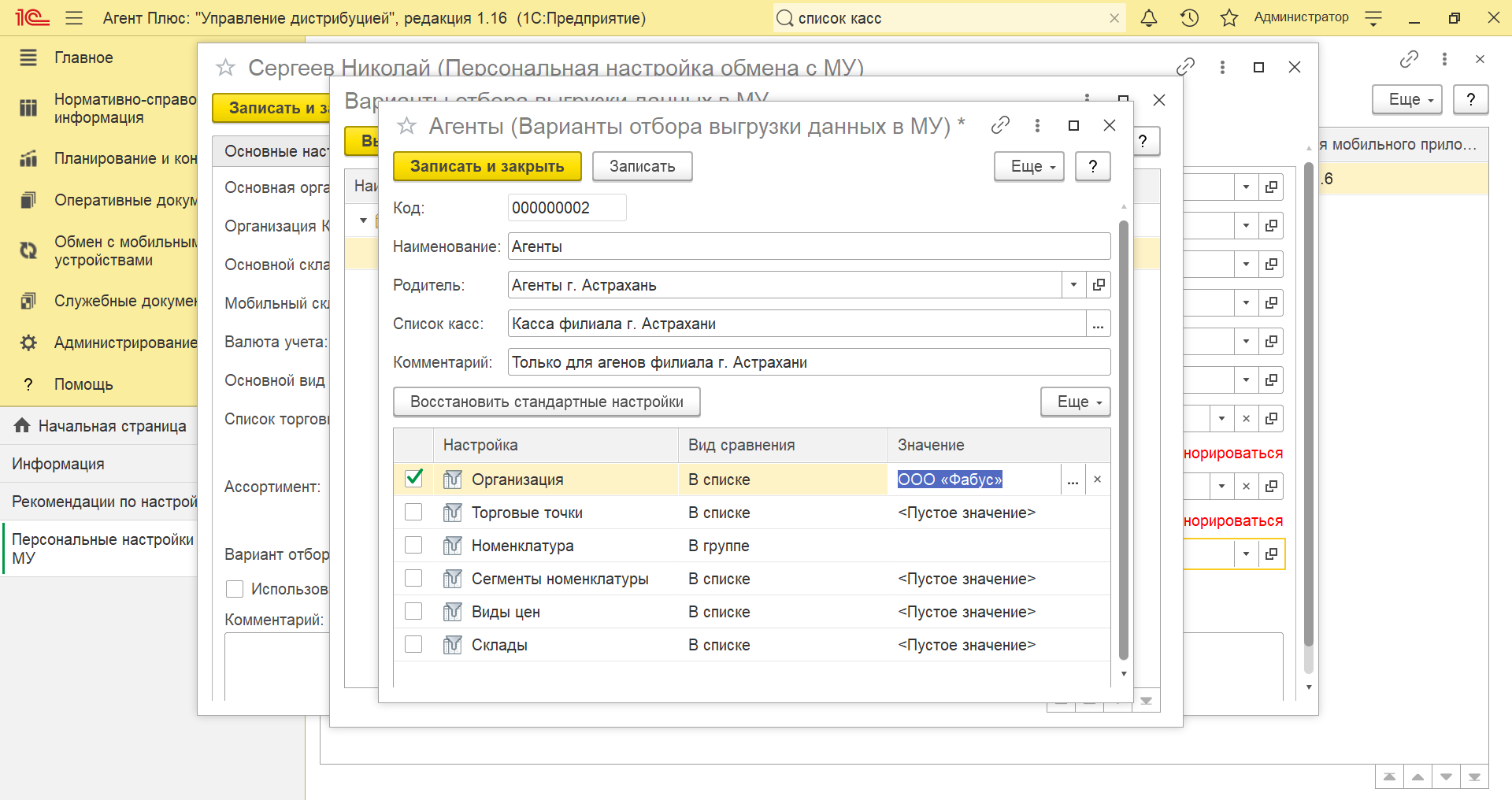This screenshot has width=1512, height=800.
Task: Copy link icon of Сергеев Николай window
Action: click(1185, 67)
